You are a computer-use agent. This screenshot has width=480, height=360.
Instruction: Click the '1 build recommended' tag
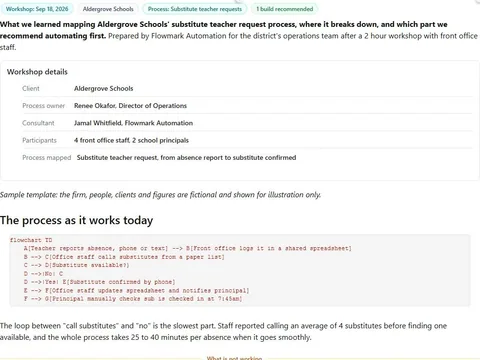[x=285, y=9]
